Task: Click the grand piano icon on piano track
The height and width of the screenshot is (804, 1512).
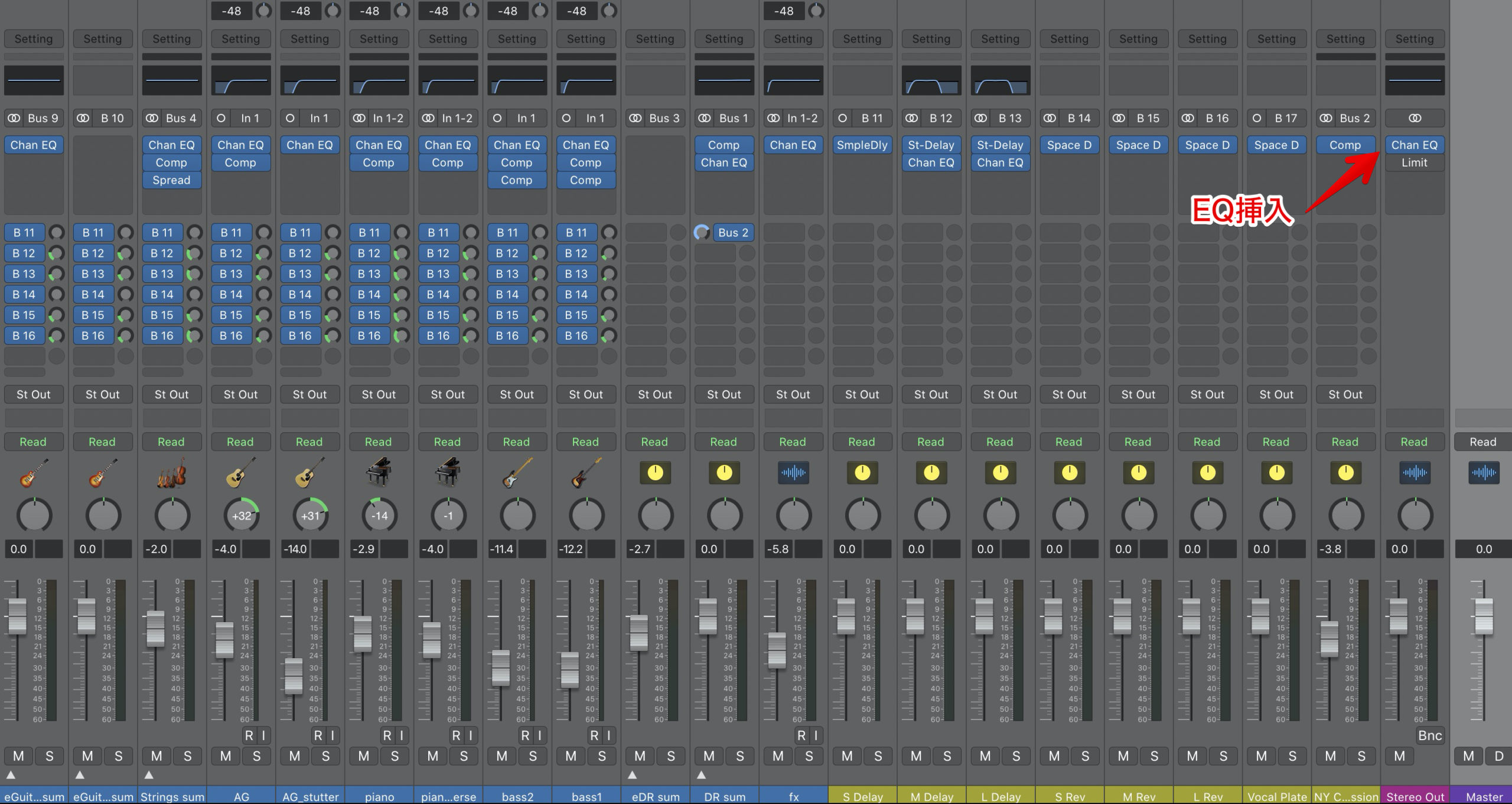Action: point(379,473)
